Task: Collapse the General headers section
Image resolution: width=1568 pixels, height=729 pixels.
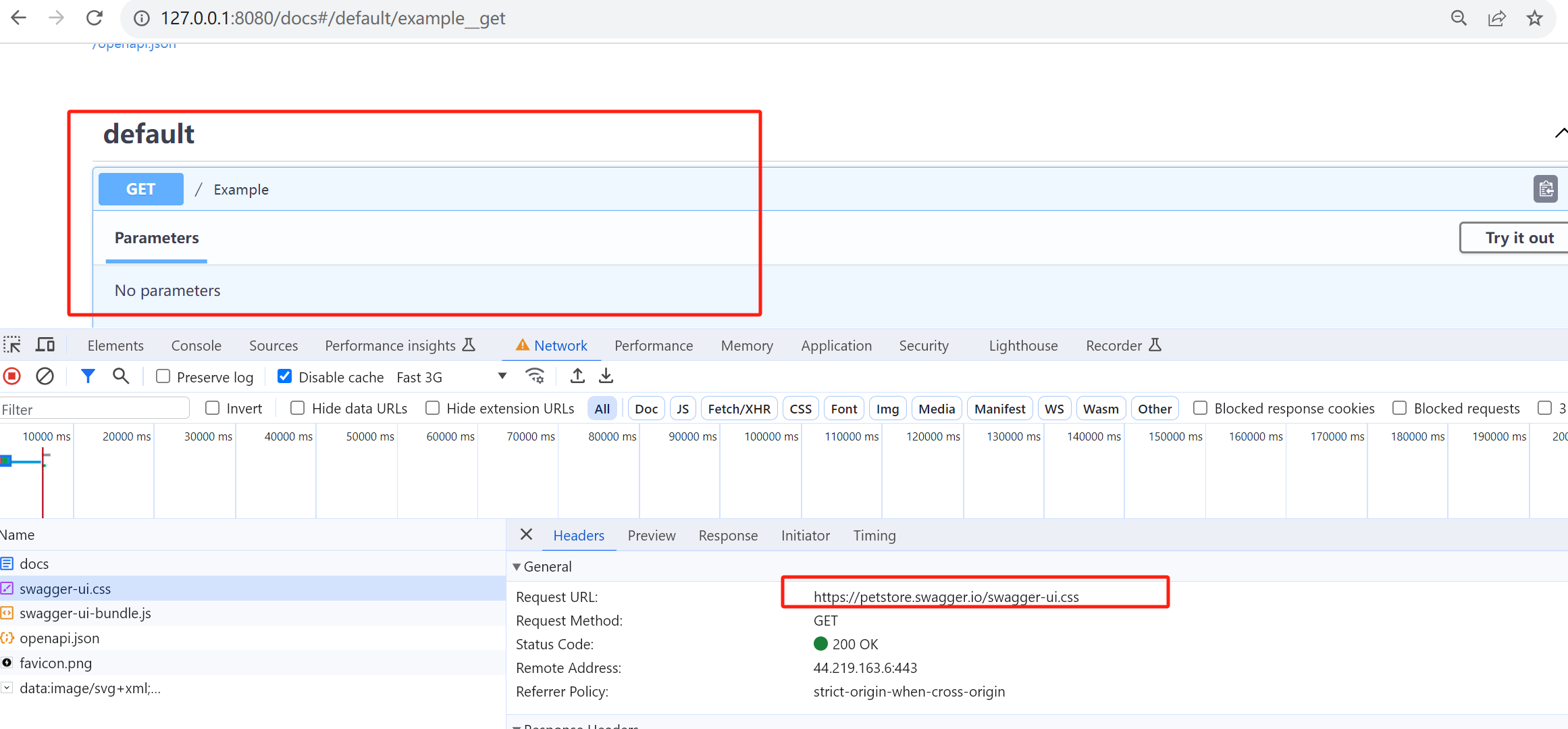Action: coord(517,567)
